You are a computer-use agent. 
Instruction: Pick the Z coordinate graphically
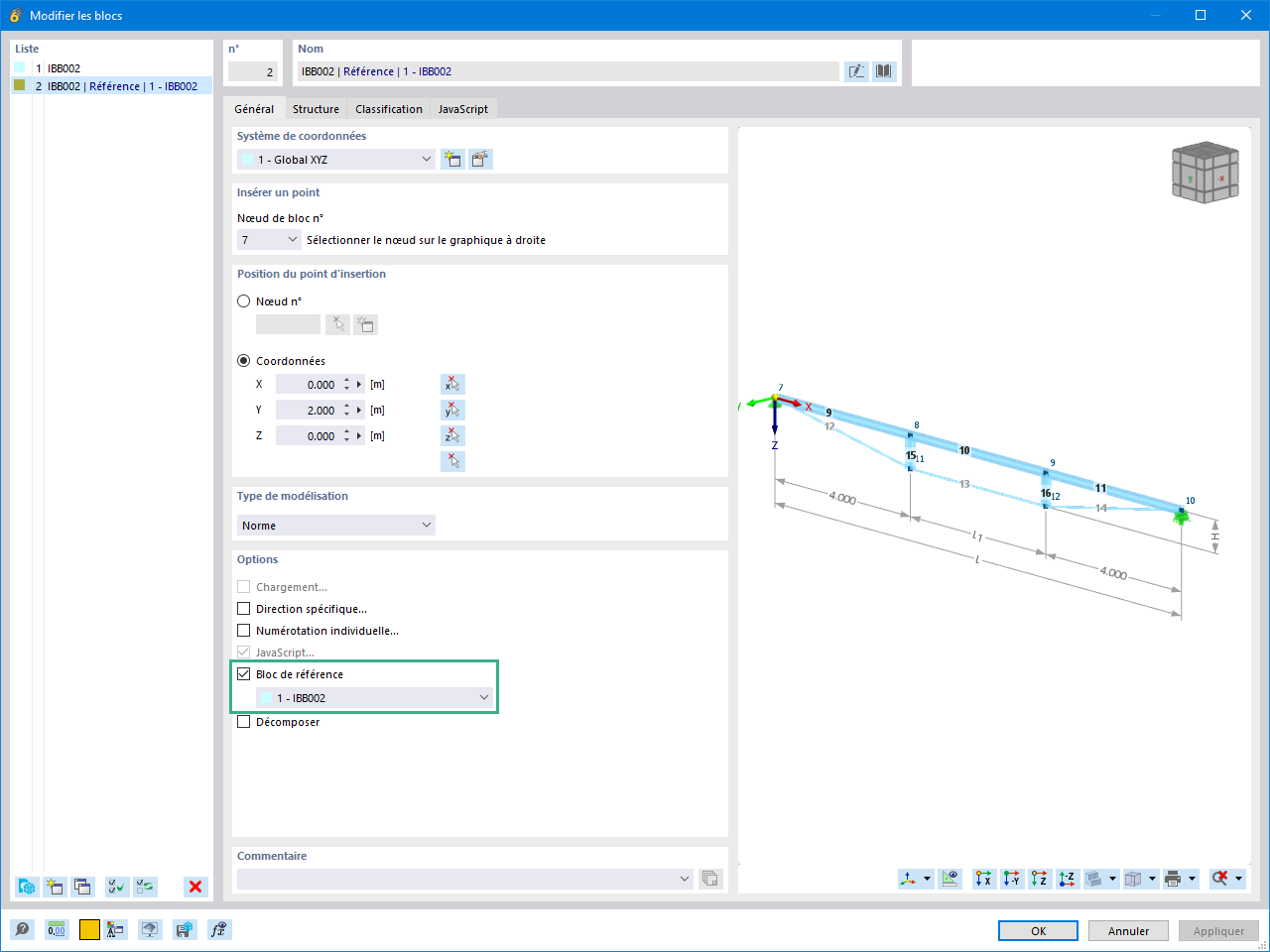[452, 436]
